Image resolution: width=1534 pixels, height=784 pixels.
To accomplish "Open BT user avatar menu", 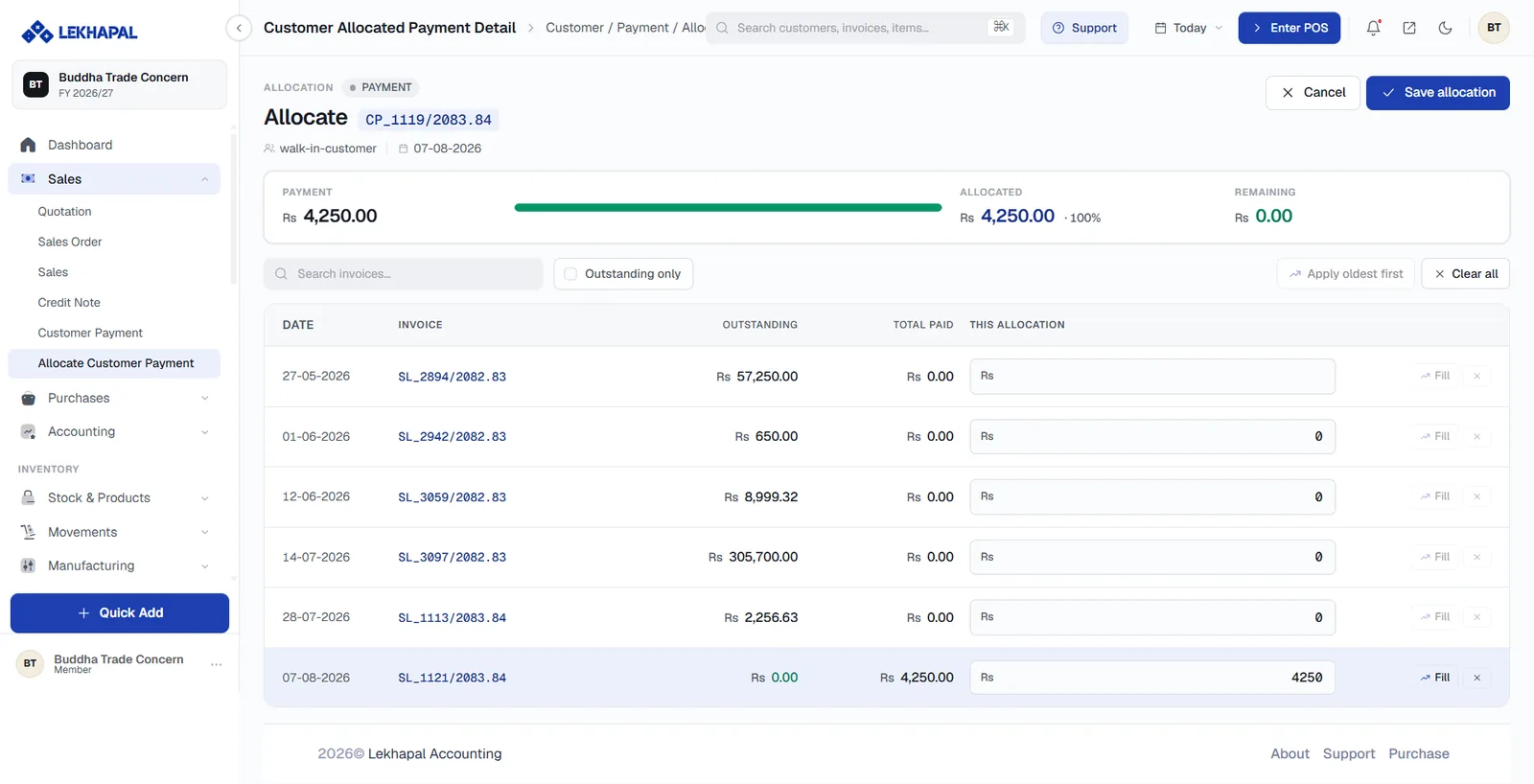I will [x=1494, y=28].
